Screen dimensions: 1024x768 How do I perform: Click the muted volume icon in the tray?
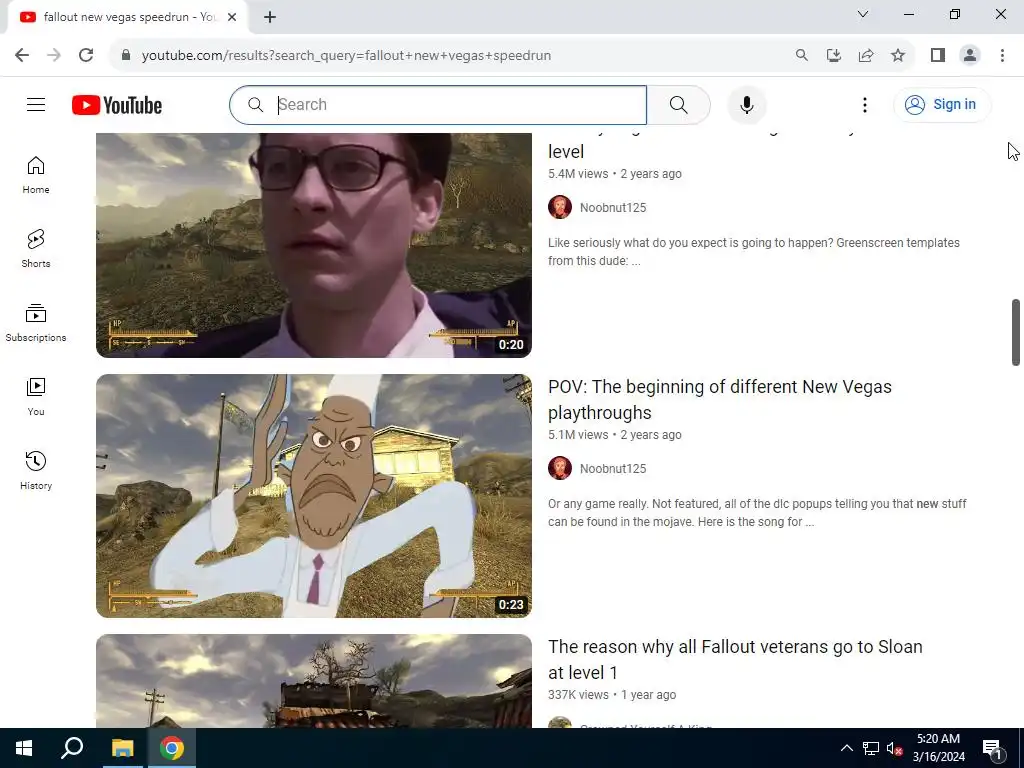pyautogui.click(x=894, y=748)
